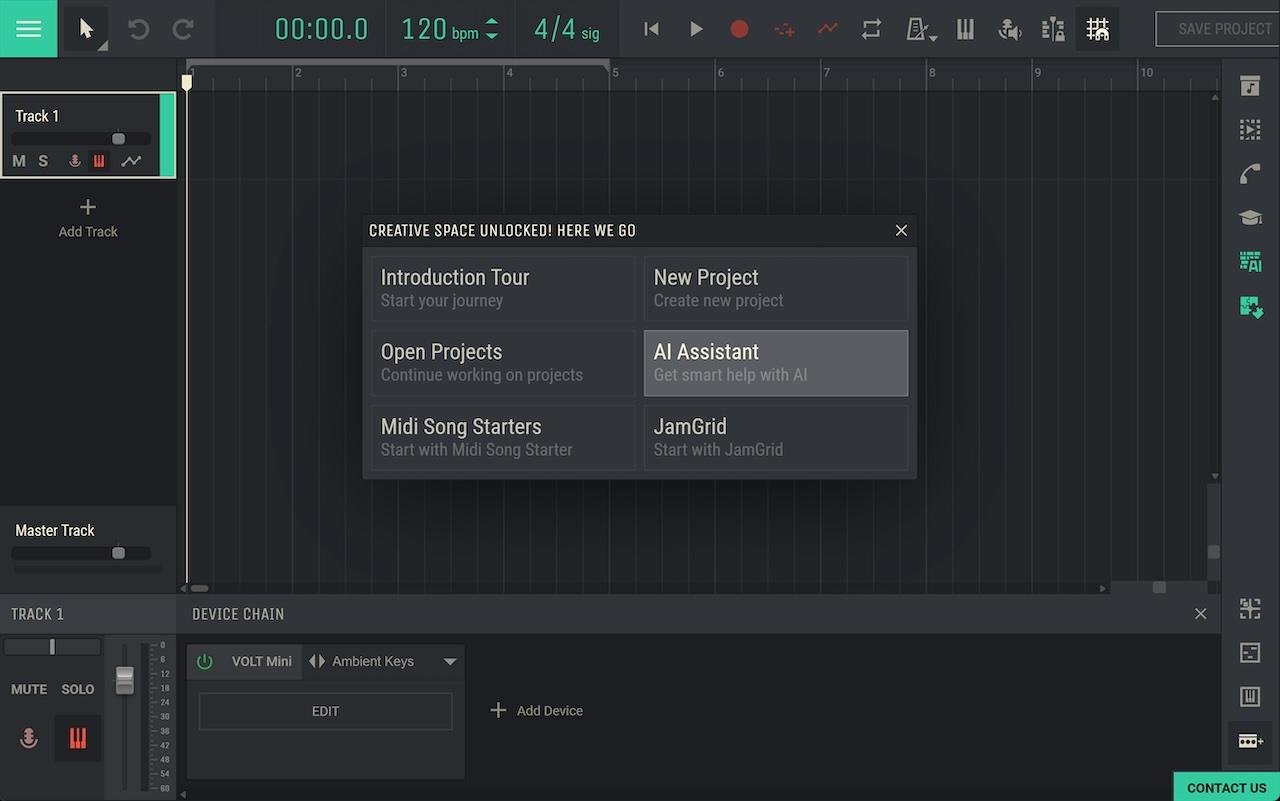This screenshot has width=1280, height=801.
Task: Click the snap-to-grid icon in toolbar
Action: pos(1098,29)
